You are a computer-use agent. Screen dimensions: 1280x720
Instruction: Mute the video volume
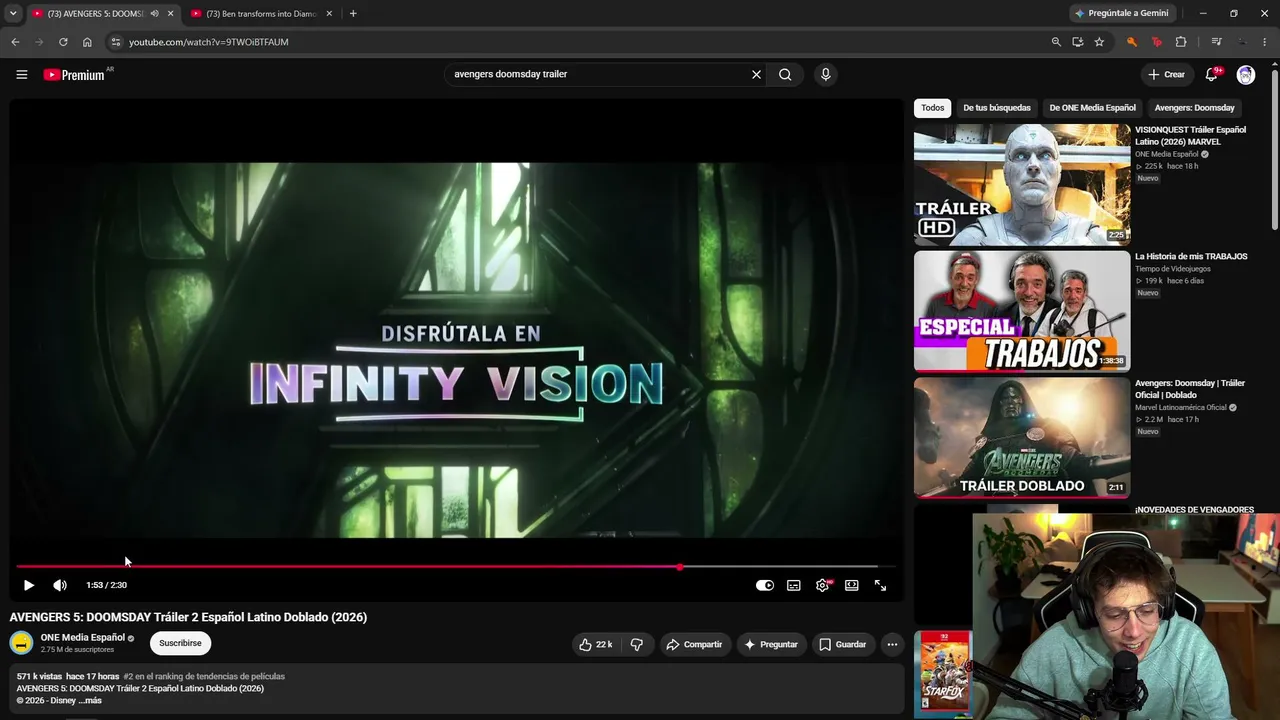[x=60, y=585]
